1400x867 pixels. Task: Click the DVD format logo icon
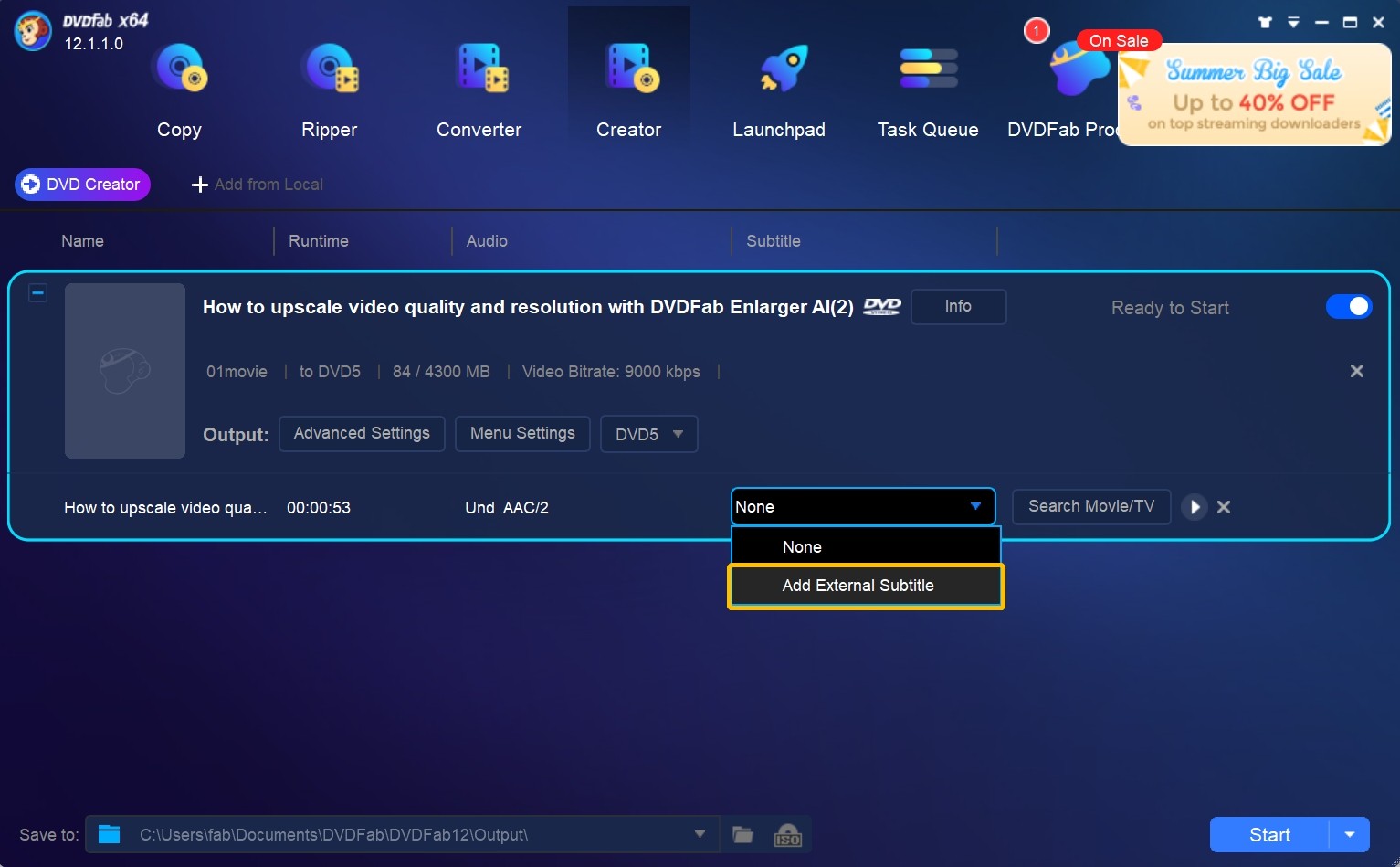click(882, 307)
